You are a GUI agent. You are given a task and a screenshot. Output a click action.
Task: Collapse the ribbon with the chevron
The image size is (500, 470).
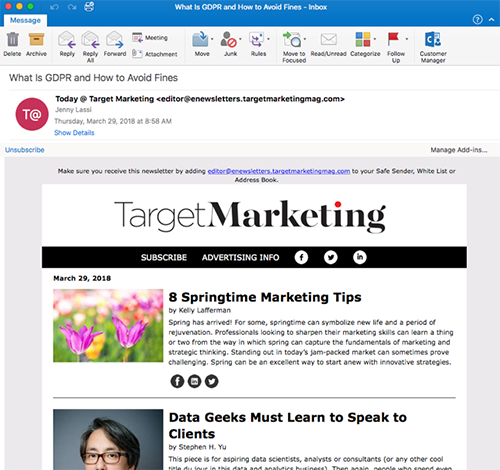[491, 20]
